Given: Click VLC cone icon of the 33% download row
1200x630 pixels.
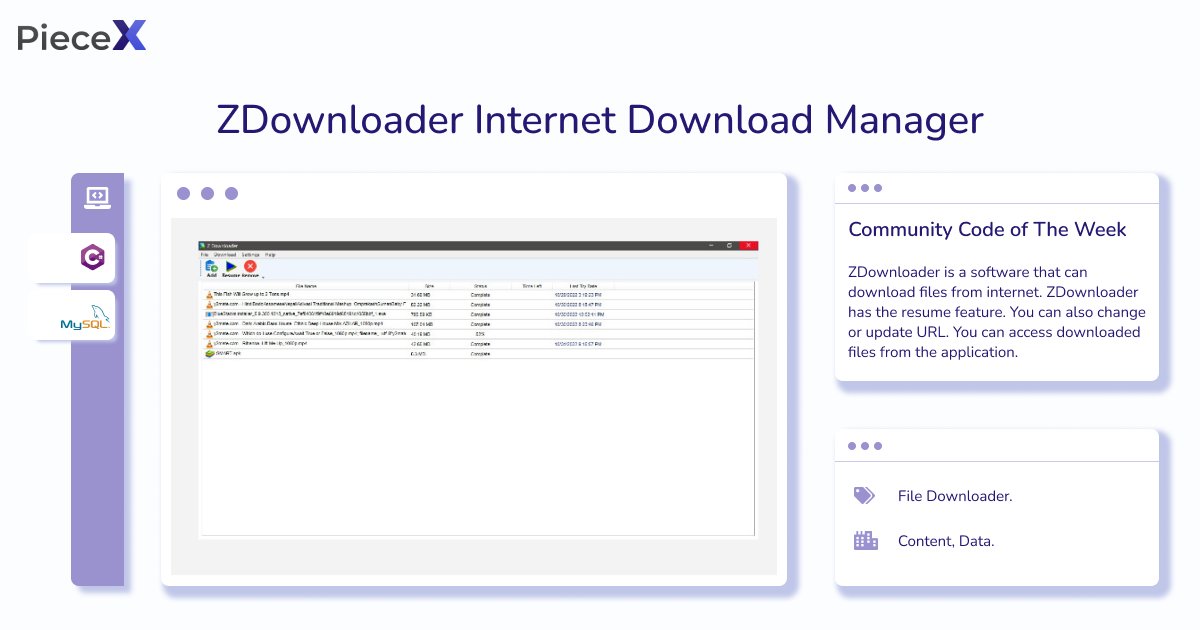Looking at the screenshot, I should click(x=209, y=334).
